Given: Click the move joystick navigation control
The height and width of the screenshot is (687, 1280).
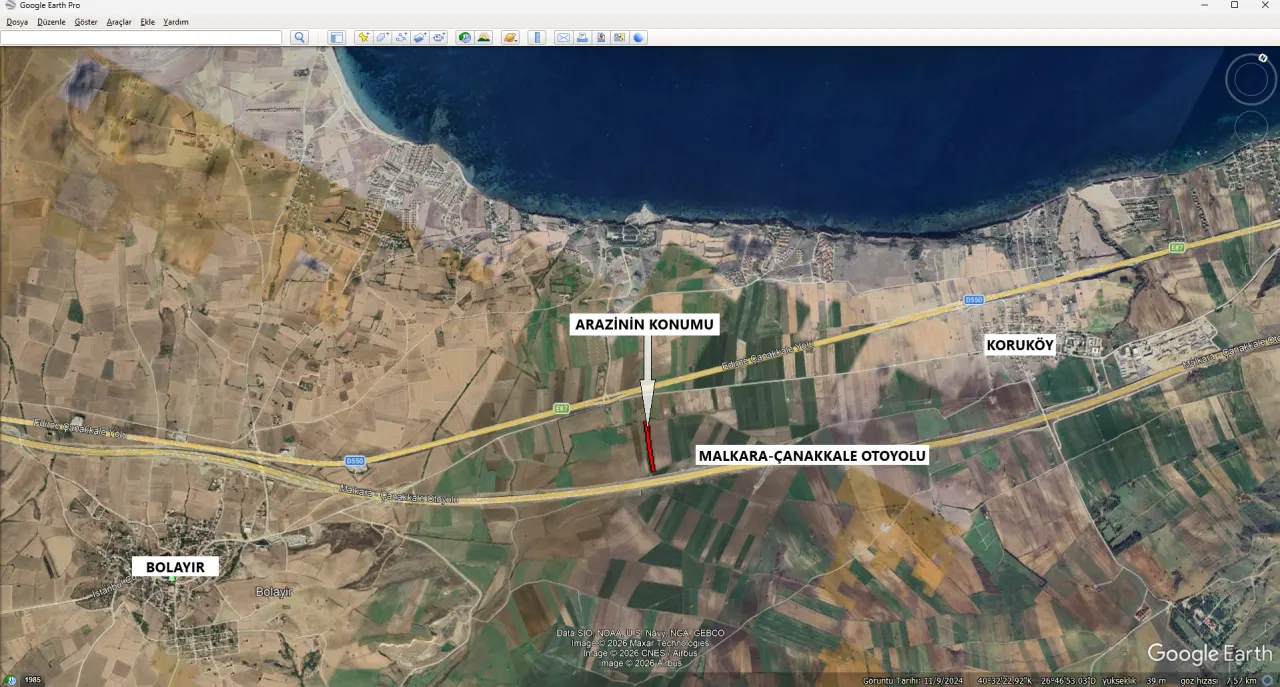Looking at the screenshot, I should 1251,127.
